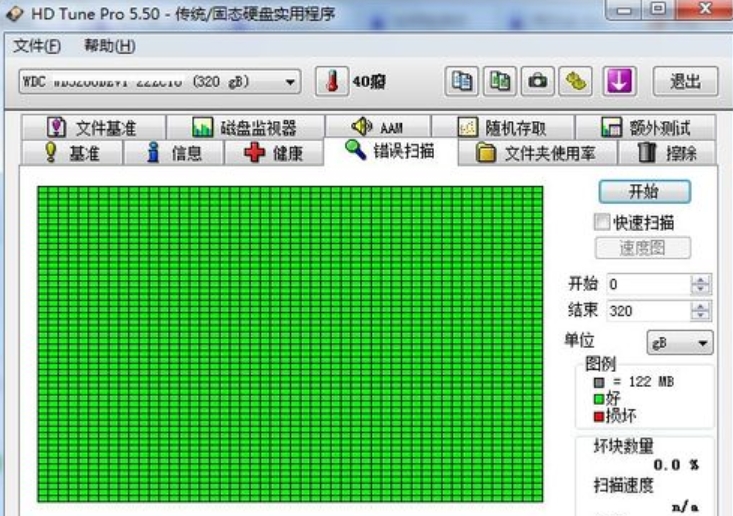Switch to the 健康 tab
Screen dimensions: 733x516
click(274, 153)
